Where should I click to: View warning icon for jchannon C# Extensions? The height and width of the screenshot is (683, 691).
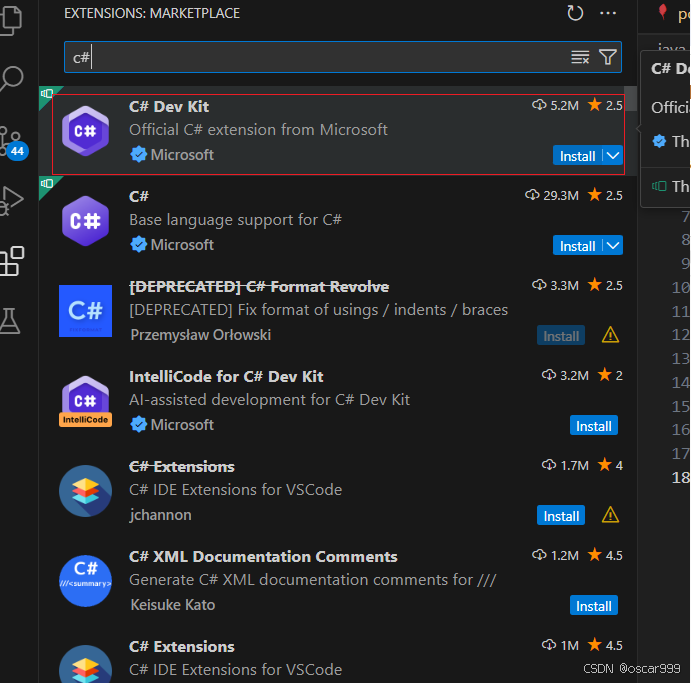point(610,515)
